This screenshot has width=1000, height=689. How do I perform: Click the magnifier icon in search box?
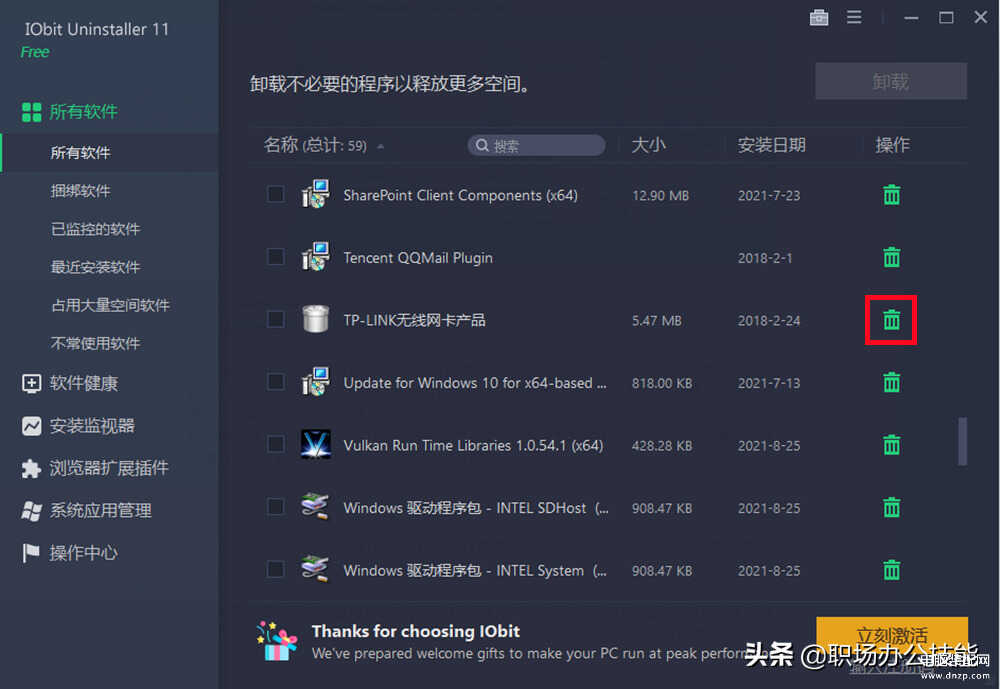(482, 145)
